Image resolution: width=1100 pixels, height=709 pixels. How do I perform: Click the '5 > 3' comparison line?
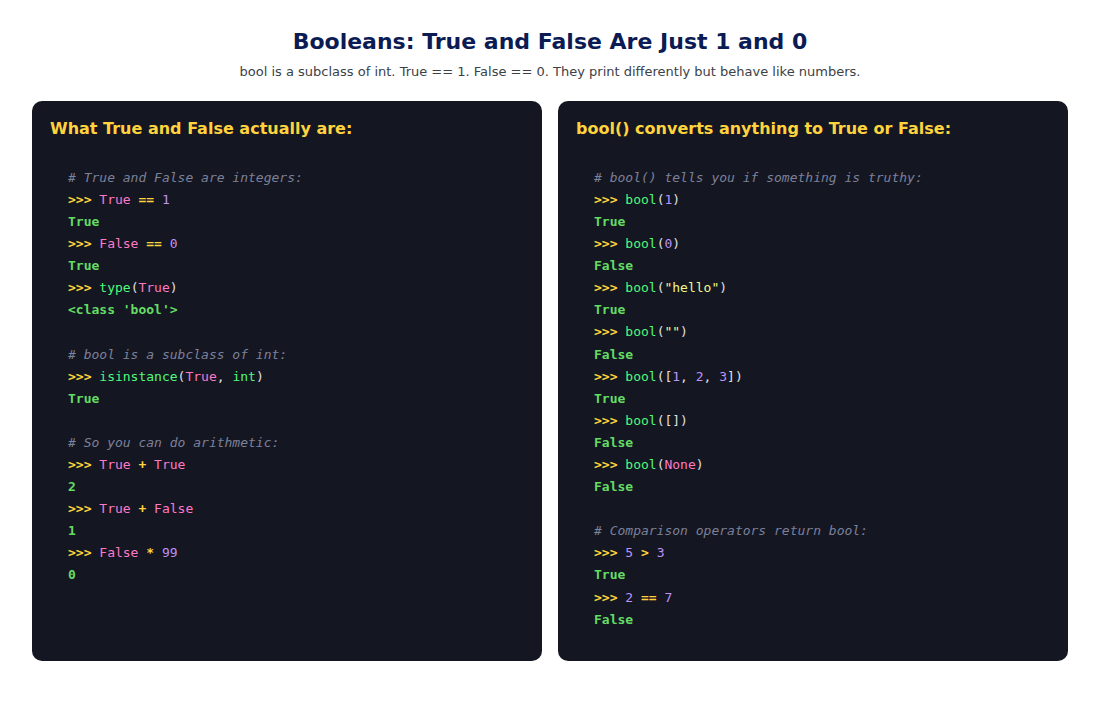629,553
